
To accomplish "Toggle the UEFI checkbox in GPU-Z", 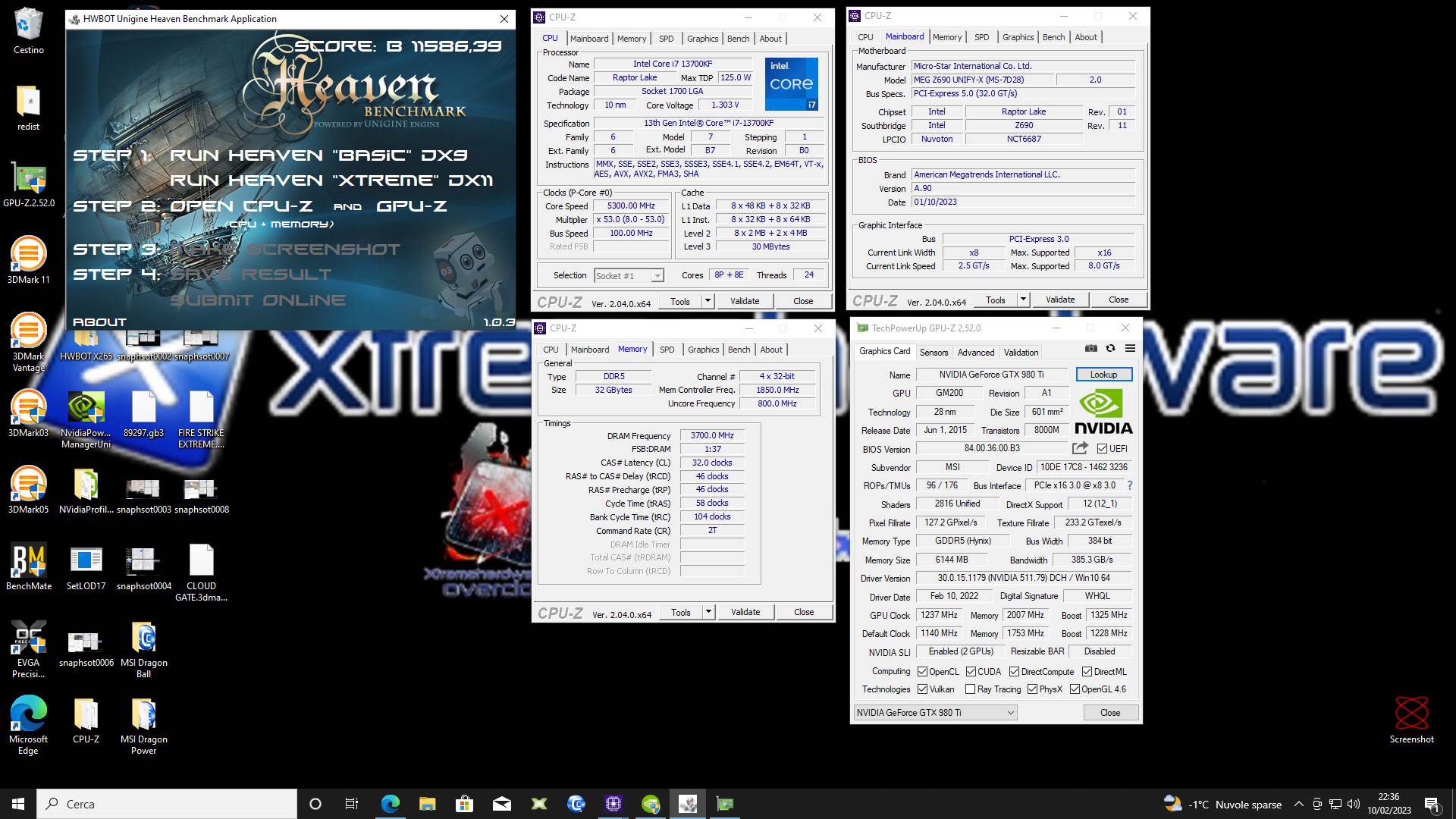I will pyautogui.click(x=1102, y=449).
